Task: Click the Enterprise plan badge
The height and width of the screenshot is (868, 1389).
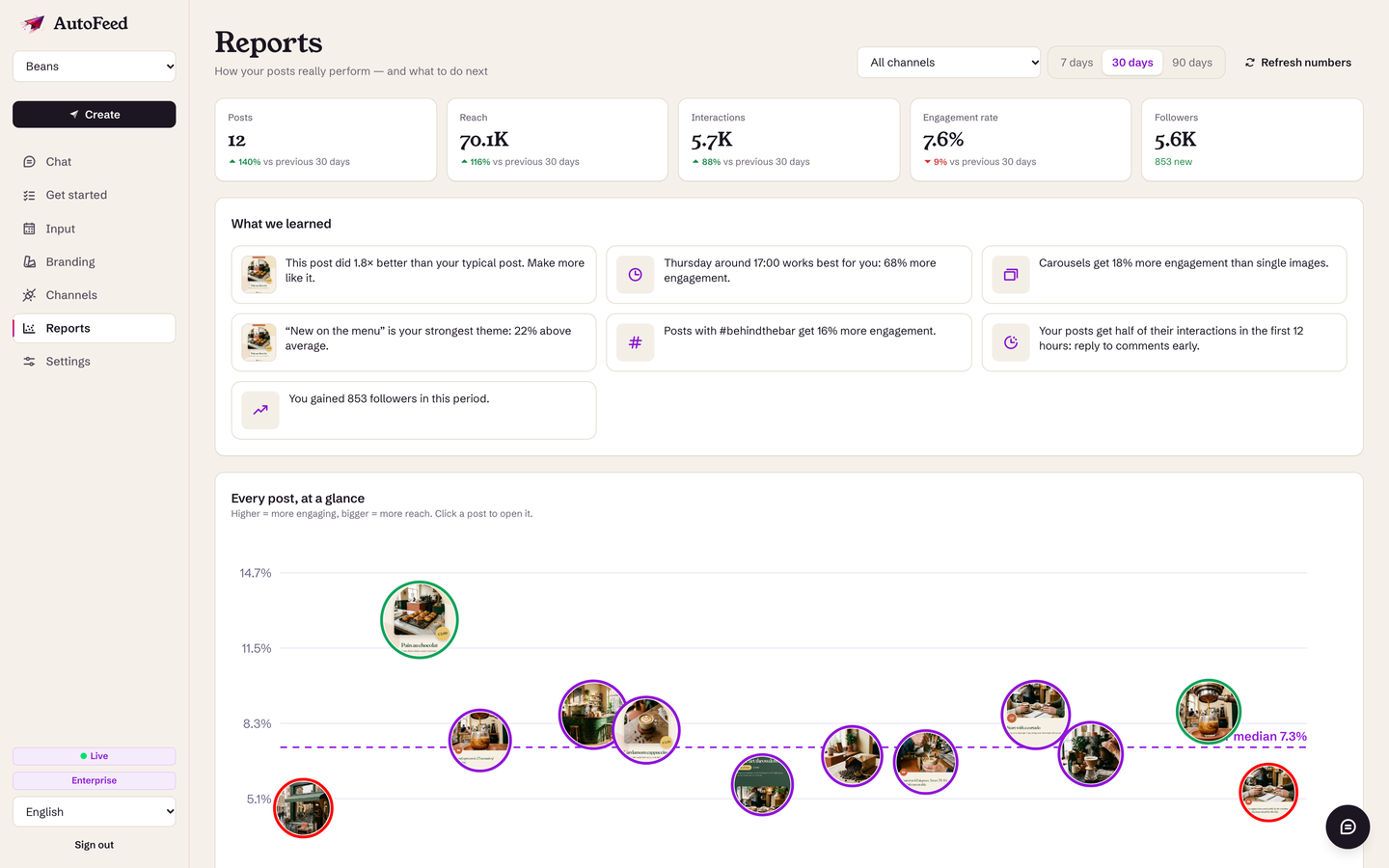Action: click(x=95, y=781)
